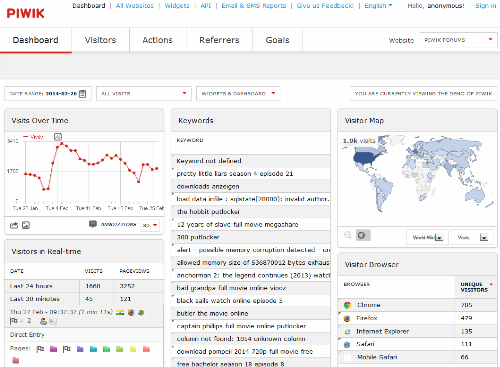Image resolution: width=500 pixels, height=367 pixels.
Task: Click 'Last 24 hours' row label
Action: 31,286
